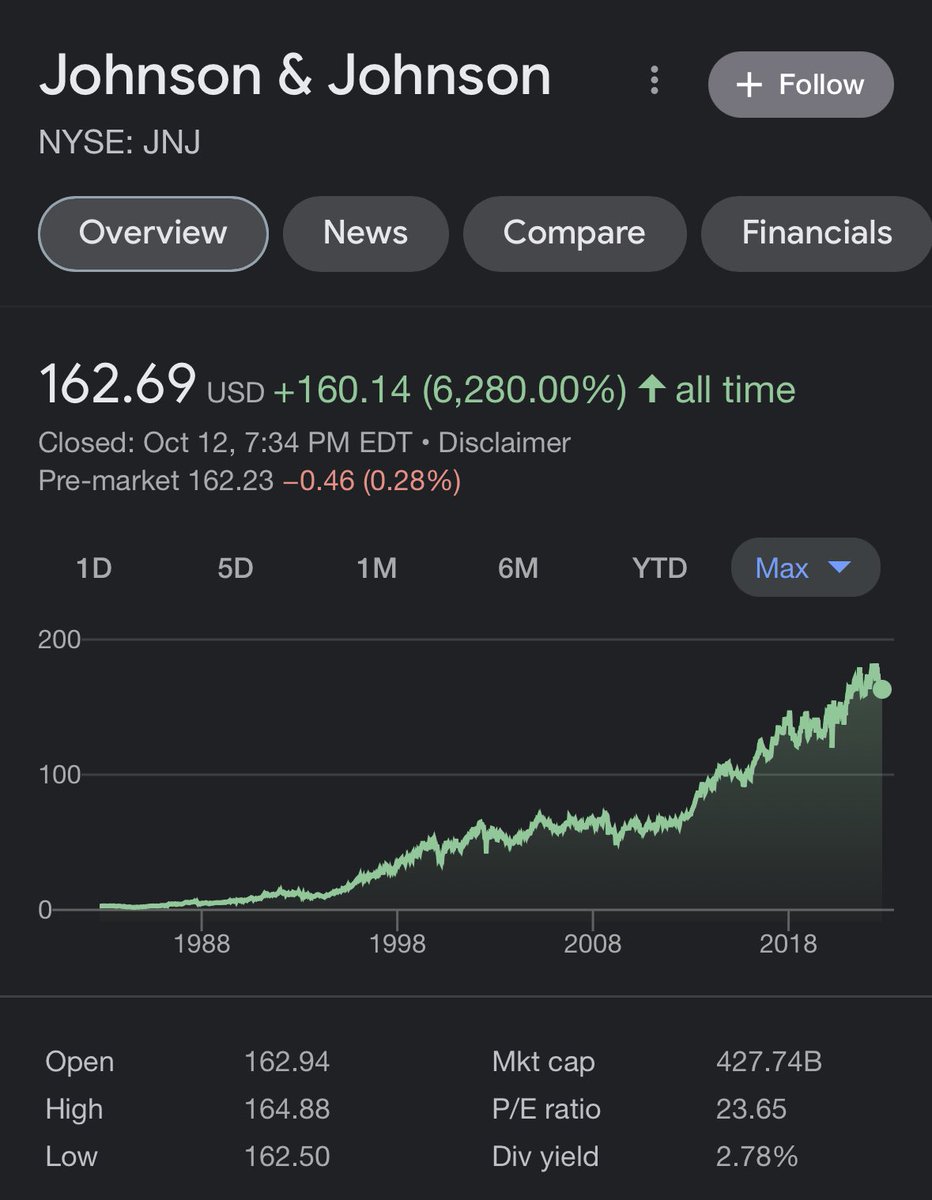This screenshot has width=932, height=1200.
Task: Click the High value 164.88
Action: (287, 1110)
